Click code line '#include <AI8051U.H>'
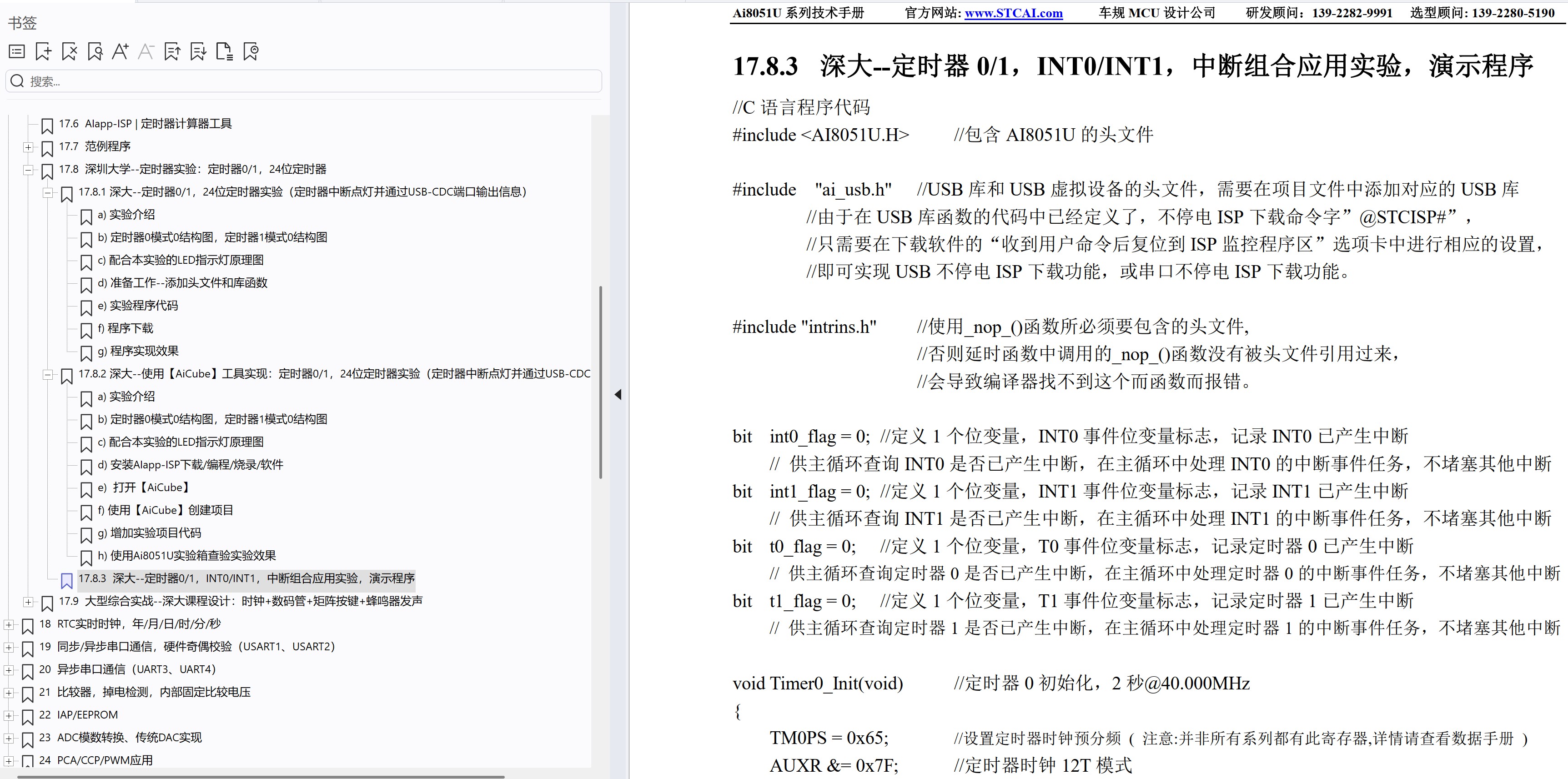 pos(820,135)
